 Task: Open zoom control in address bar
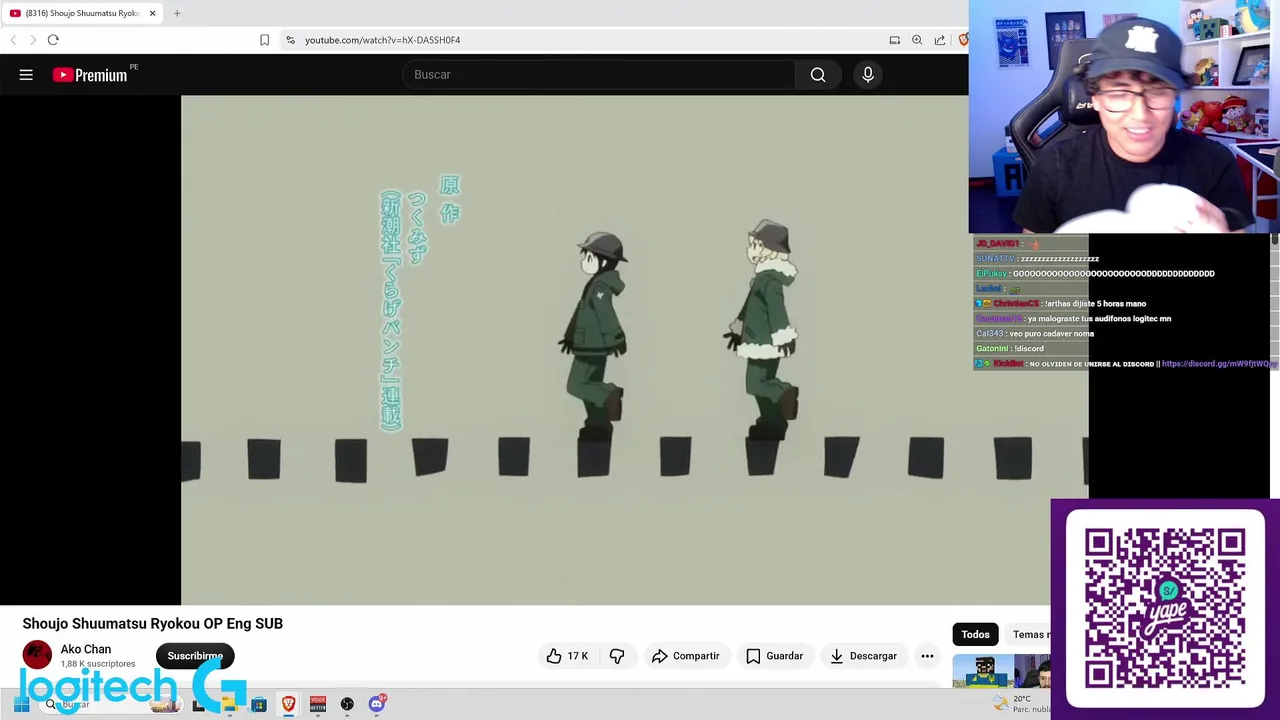tap(917, 40)
